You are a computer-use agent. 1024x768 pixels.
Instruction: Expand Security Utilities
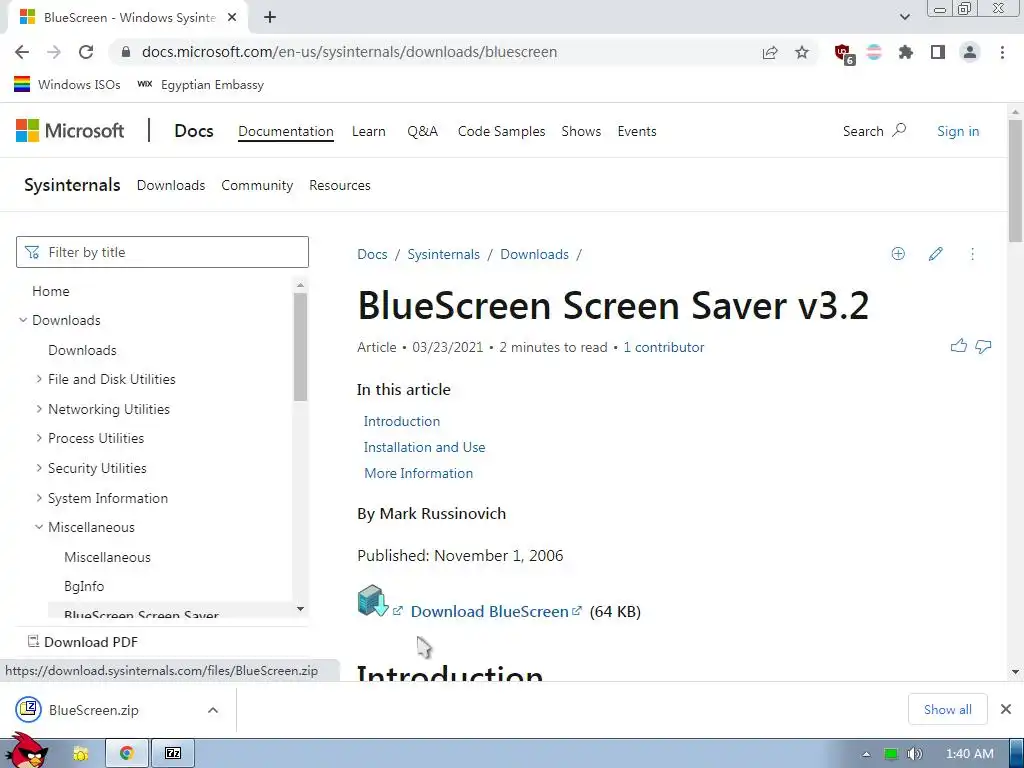click(x=39, y=468)
